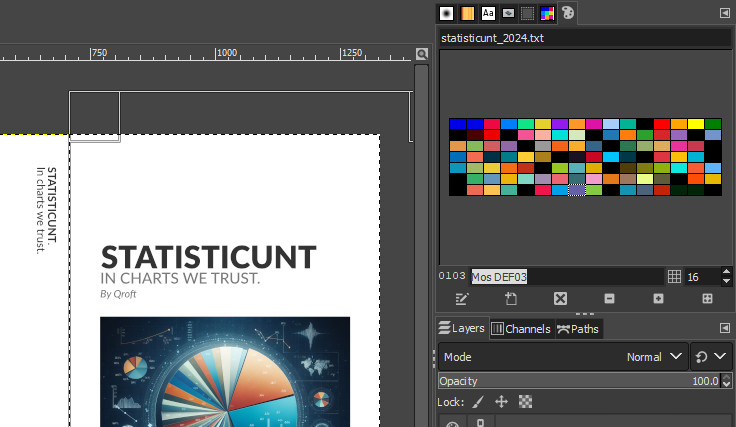Select the first blue swatch in the top row
The image size is (736, 427).
(x=458, y=124)
